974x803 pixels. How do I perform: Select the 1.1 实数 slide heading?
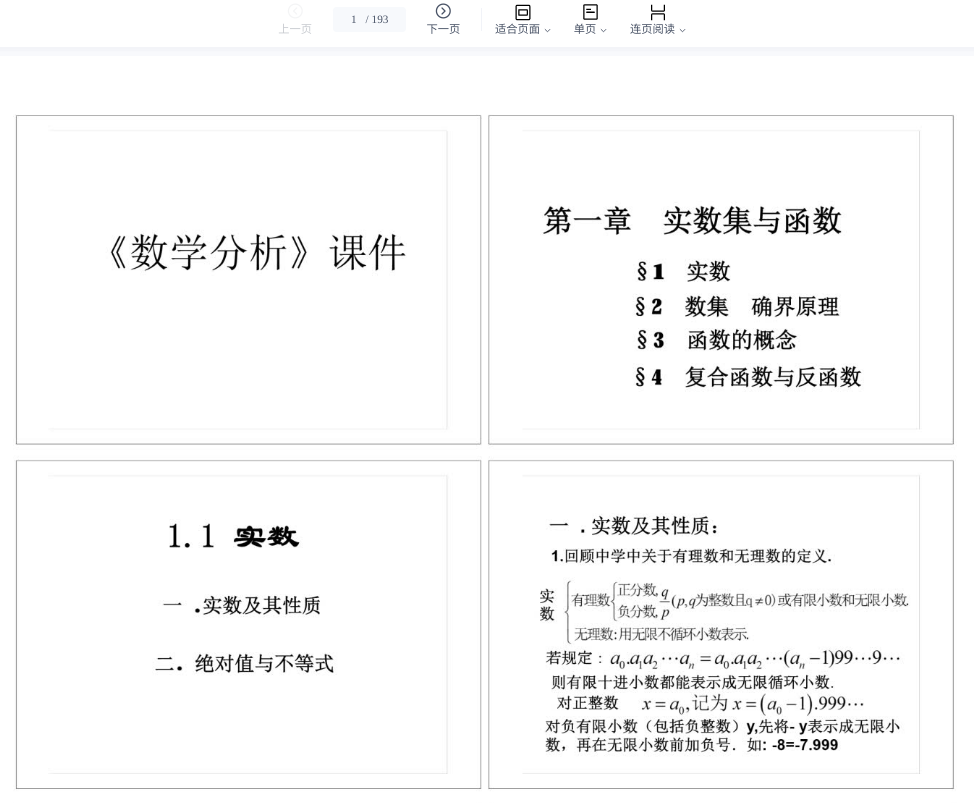click(x=233, y=537)
